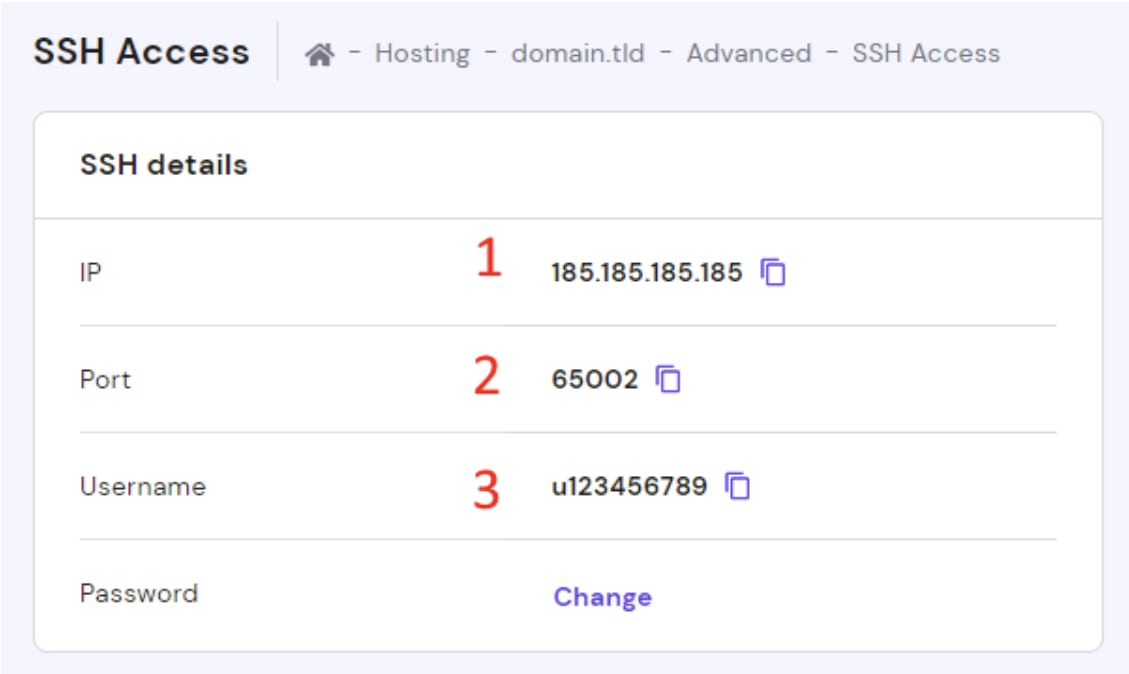Click the IP row label
The height and width of the screenshot is (674, 1129).
coord(90,272)
